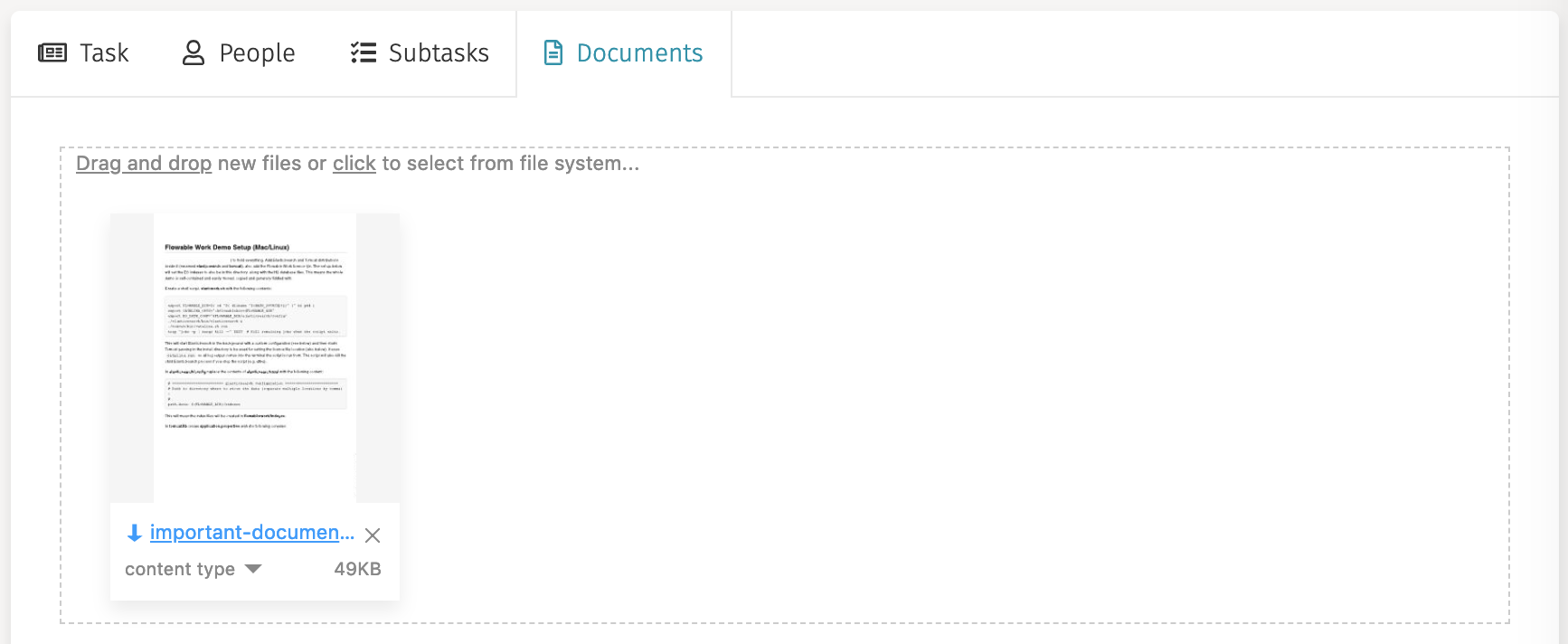This screenshot has height=644, width=1568.
Task: Click the Drag and drop link text
Action: click(x=144, y=163)
